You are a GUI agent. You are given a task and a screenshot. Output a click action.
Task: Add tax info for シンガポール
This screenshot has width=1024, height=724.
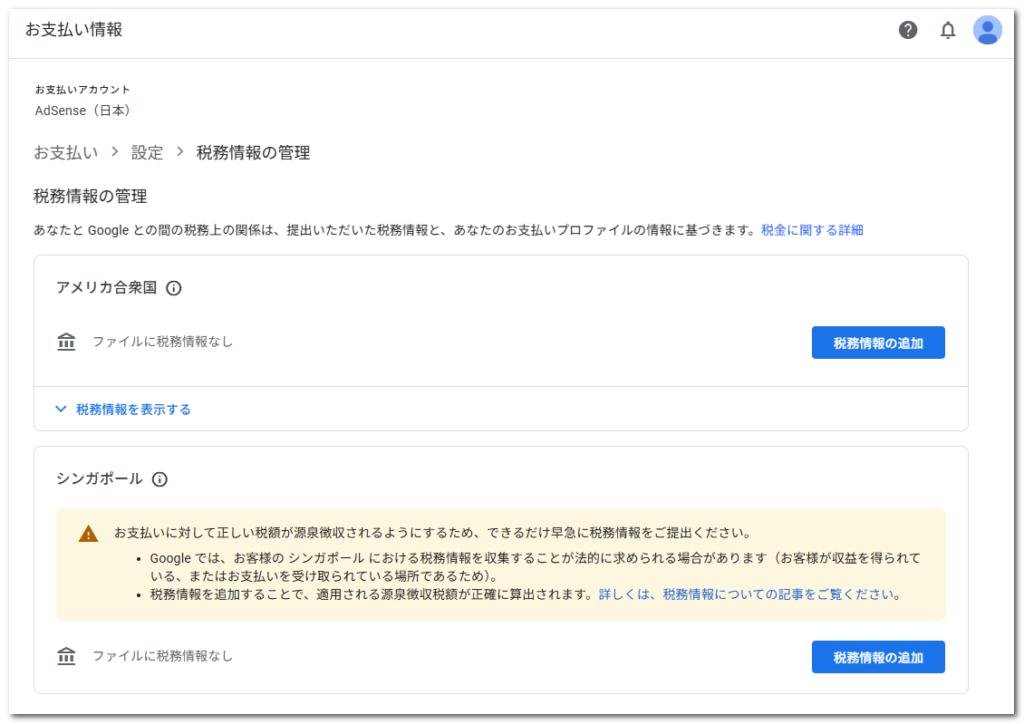(878, 657)
